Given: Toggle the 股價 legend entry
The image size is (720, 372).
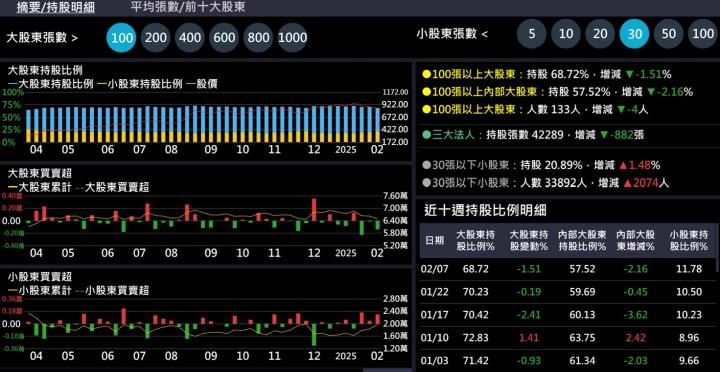Looking at the screenshot, I should click(202, 84).
